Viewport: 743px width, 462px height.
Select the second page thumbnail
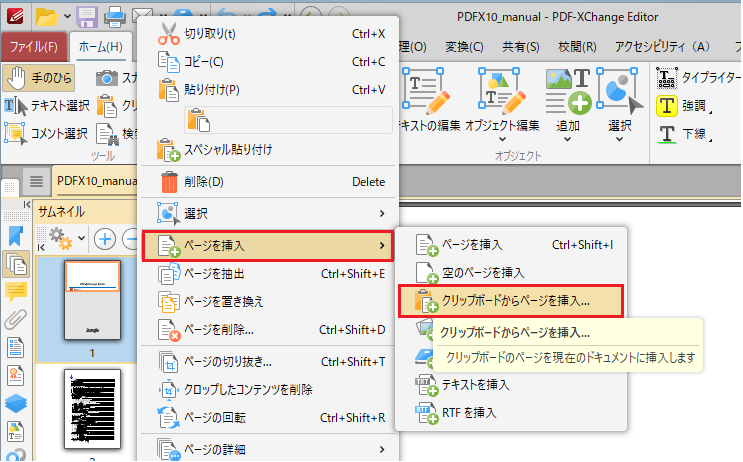pos(92,409)
